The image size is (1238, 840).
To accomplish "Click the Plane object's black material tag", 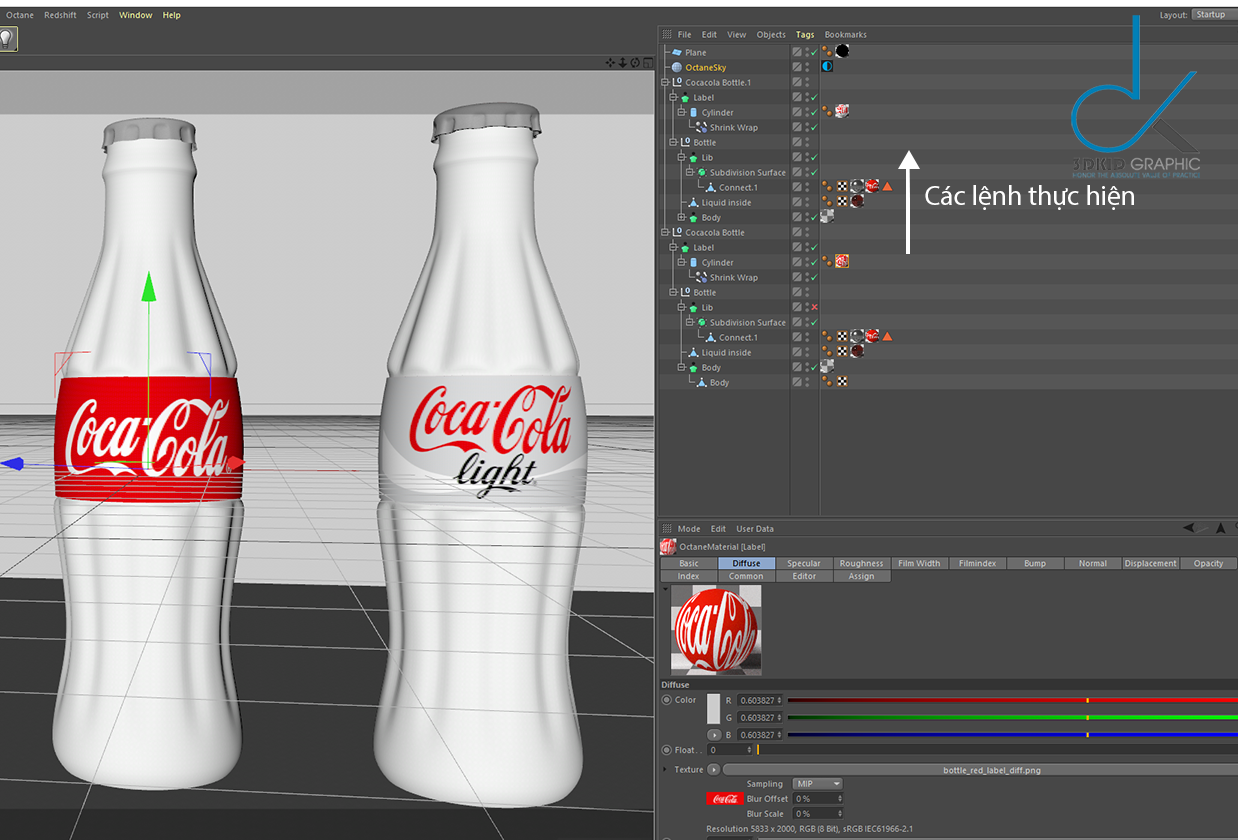I will coord(842,51).
